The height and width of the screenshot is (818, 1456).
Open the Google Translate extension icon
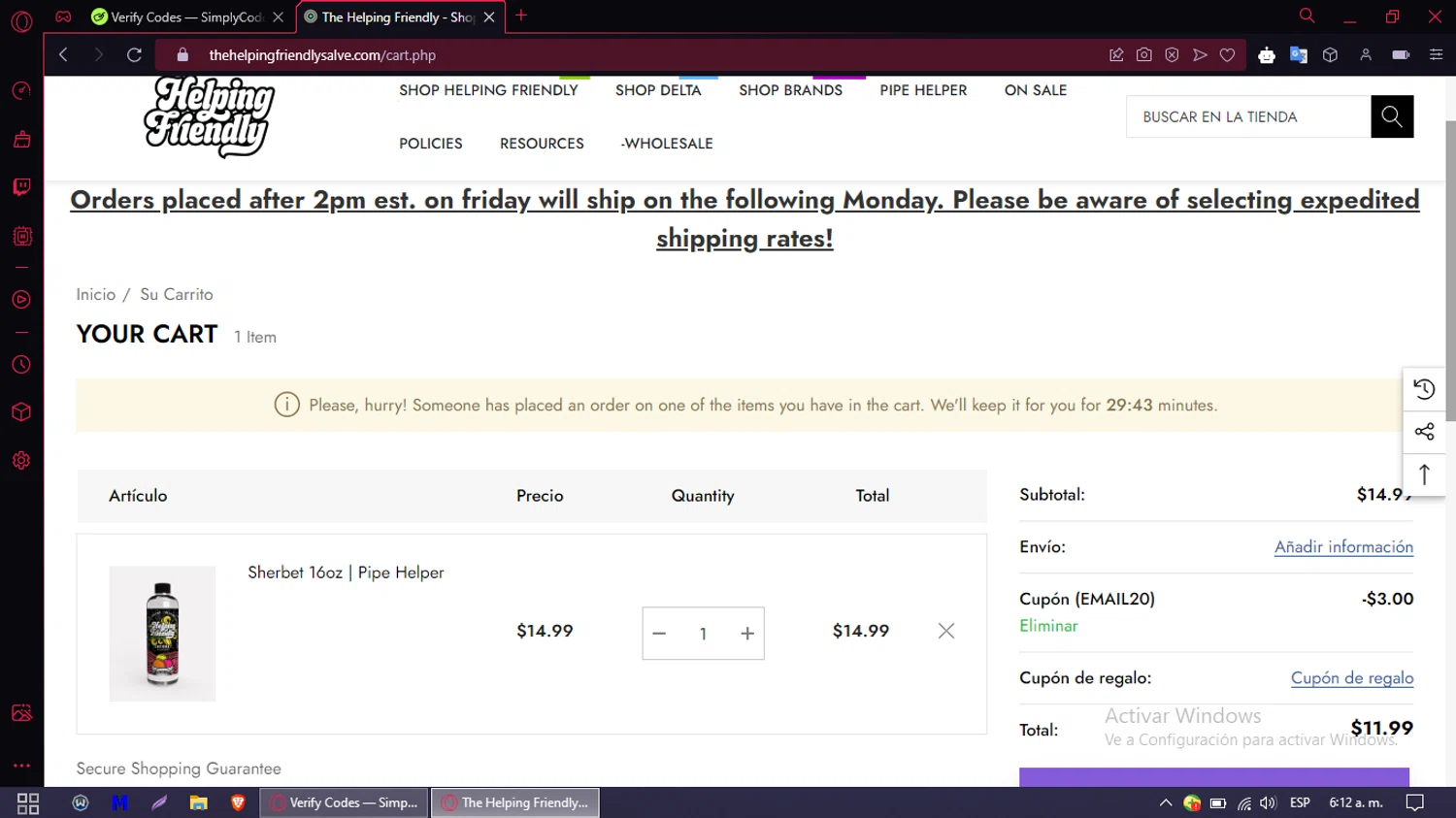[1299, 55]
